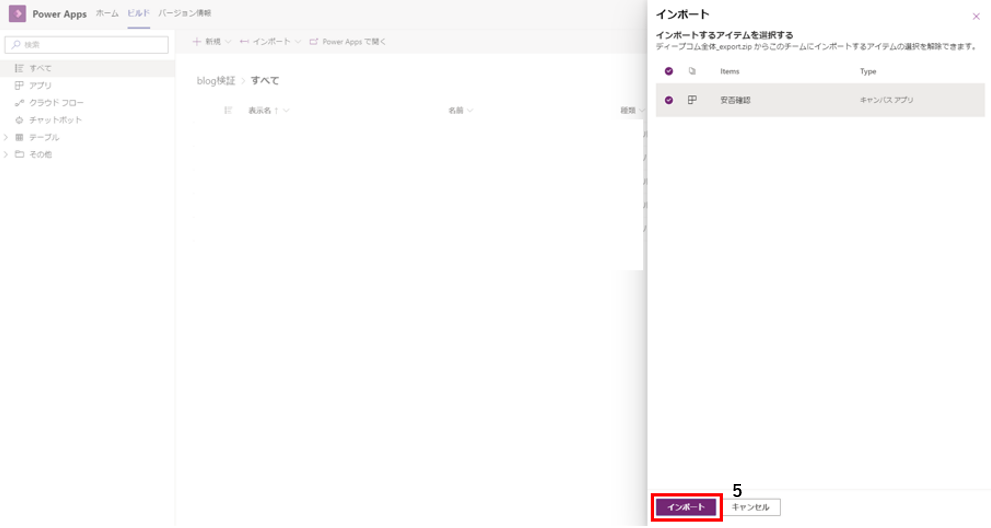Image resolution: width=991 pixels, height=528 pixels.
Task: Switch to the ビルド tab
Action: tap(138, 13)
